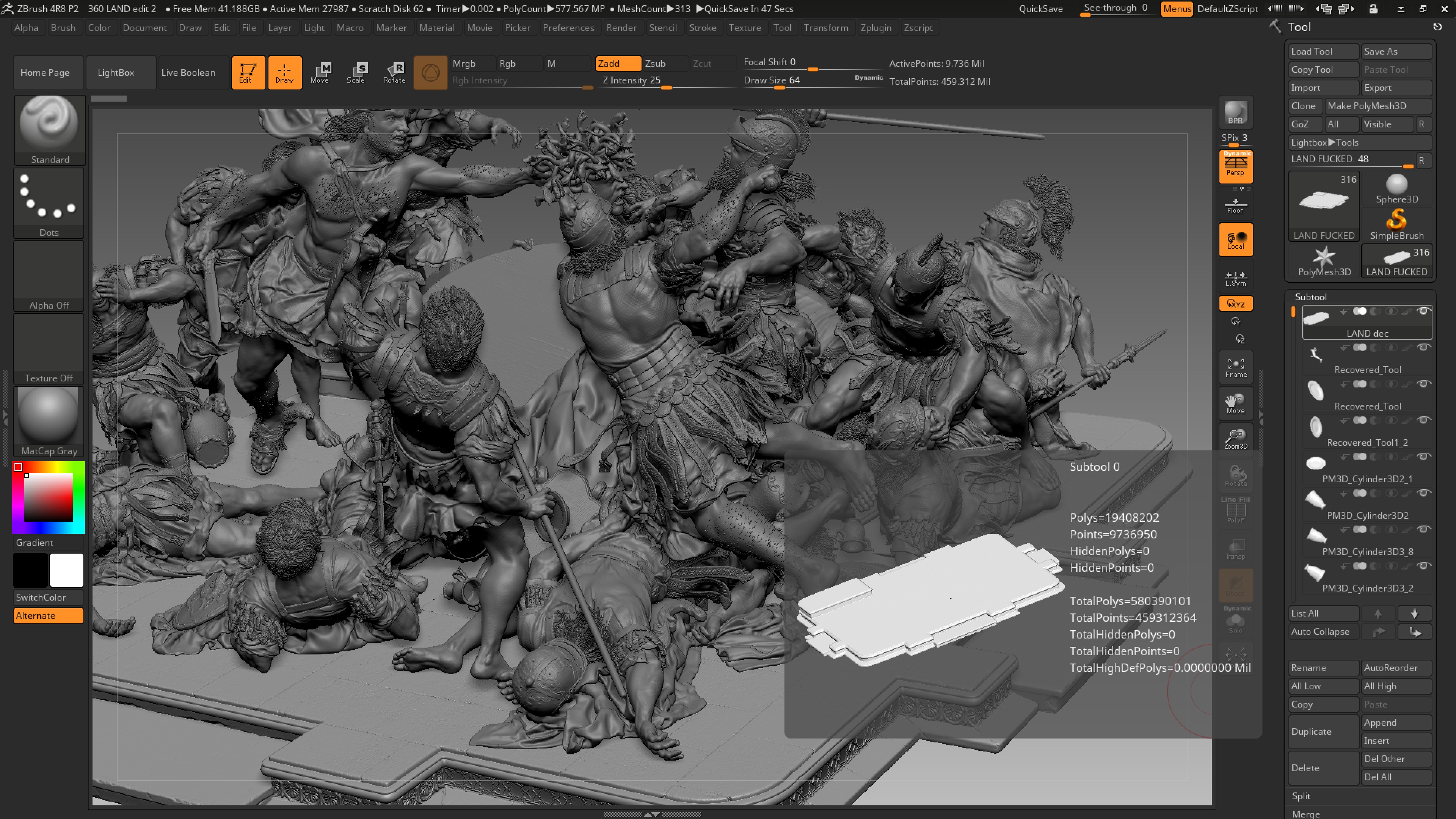
Task: Click the Append button
Action: 1396,722
